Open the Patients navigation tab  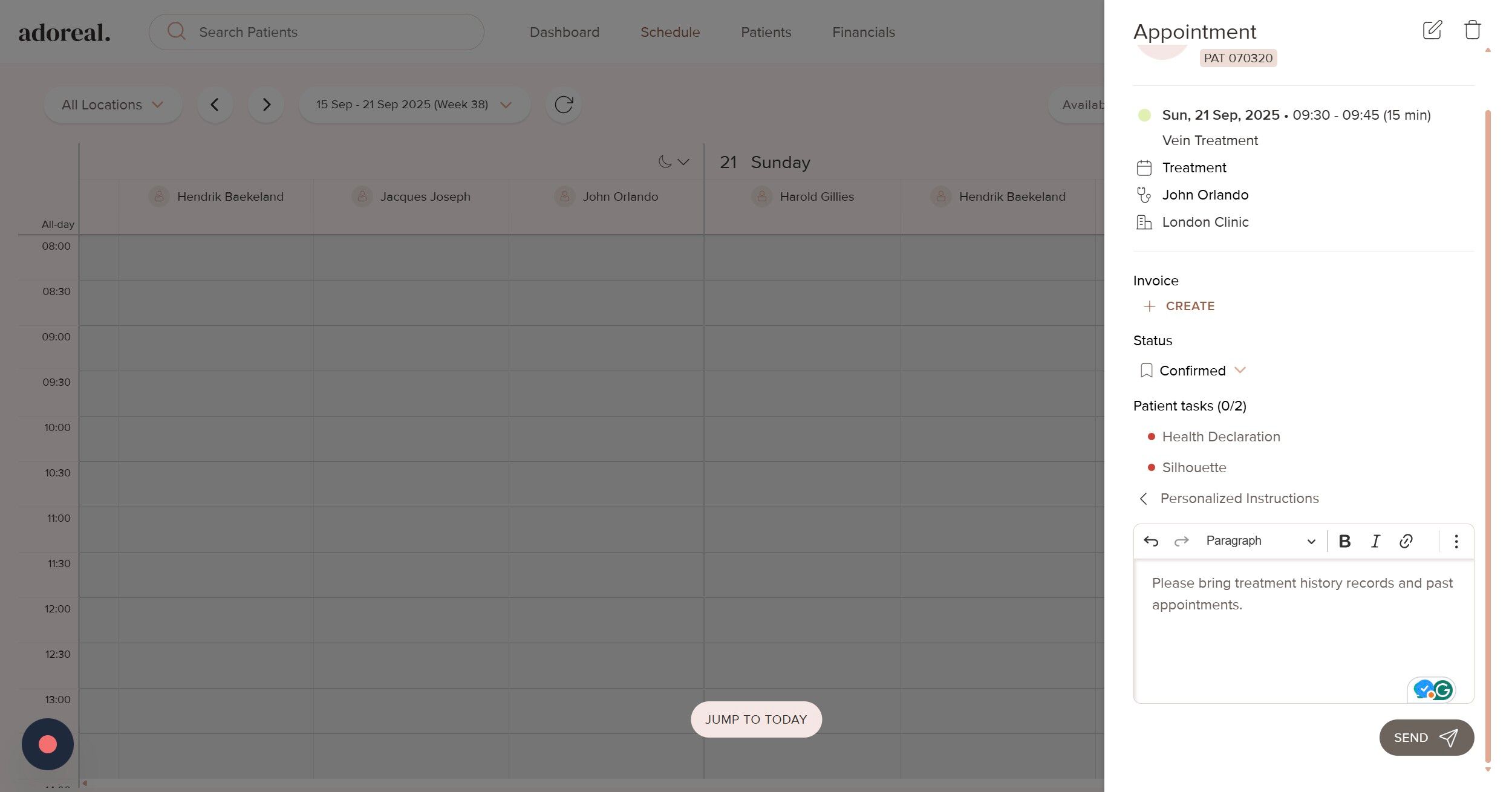(x=766, y=32)
